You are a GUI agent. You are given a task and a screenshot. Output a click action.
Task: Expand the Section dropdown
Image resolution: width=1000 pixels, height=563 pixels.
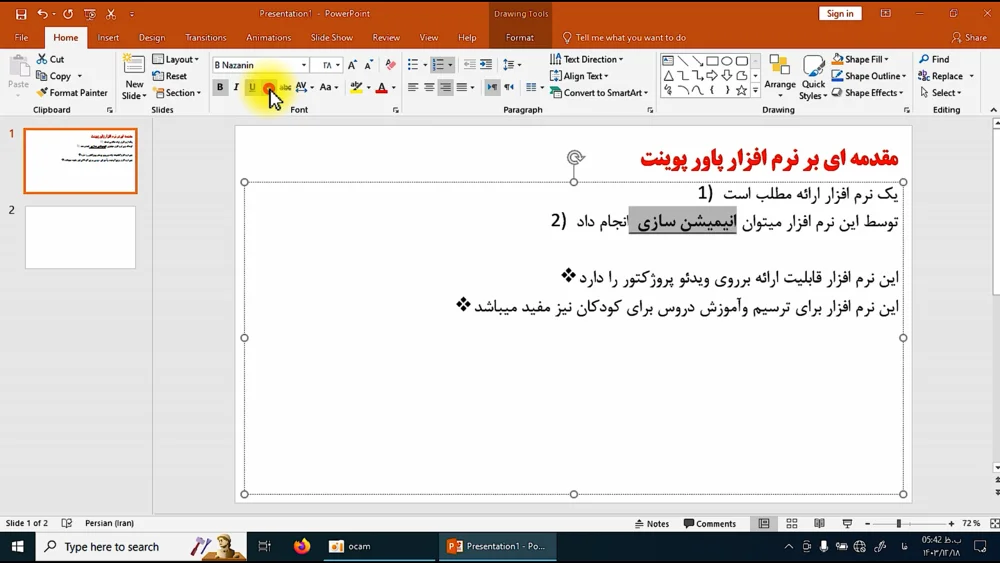(177, 92)
